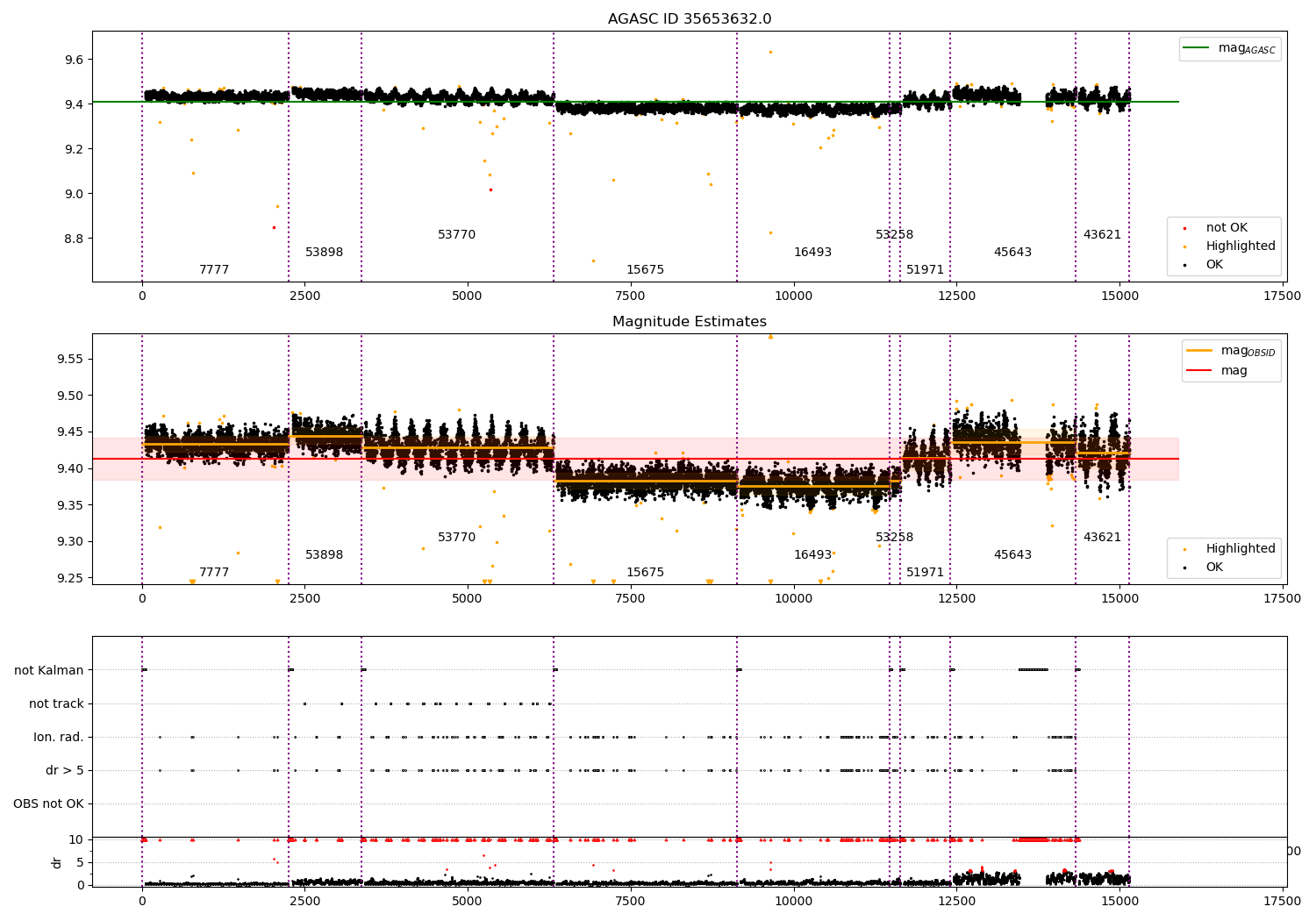This screenshot has width=1316, height=921.
Task: Click obsid label 15675 in the top plot
Action: click(646, 270)
